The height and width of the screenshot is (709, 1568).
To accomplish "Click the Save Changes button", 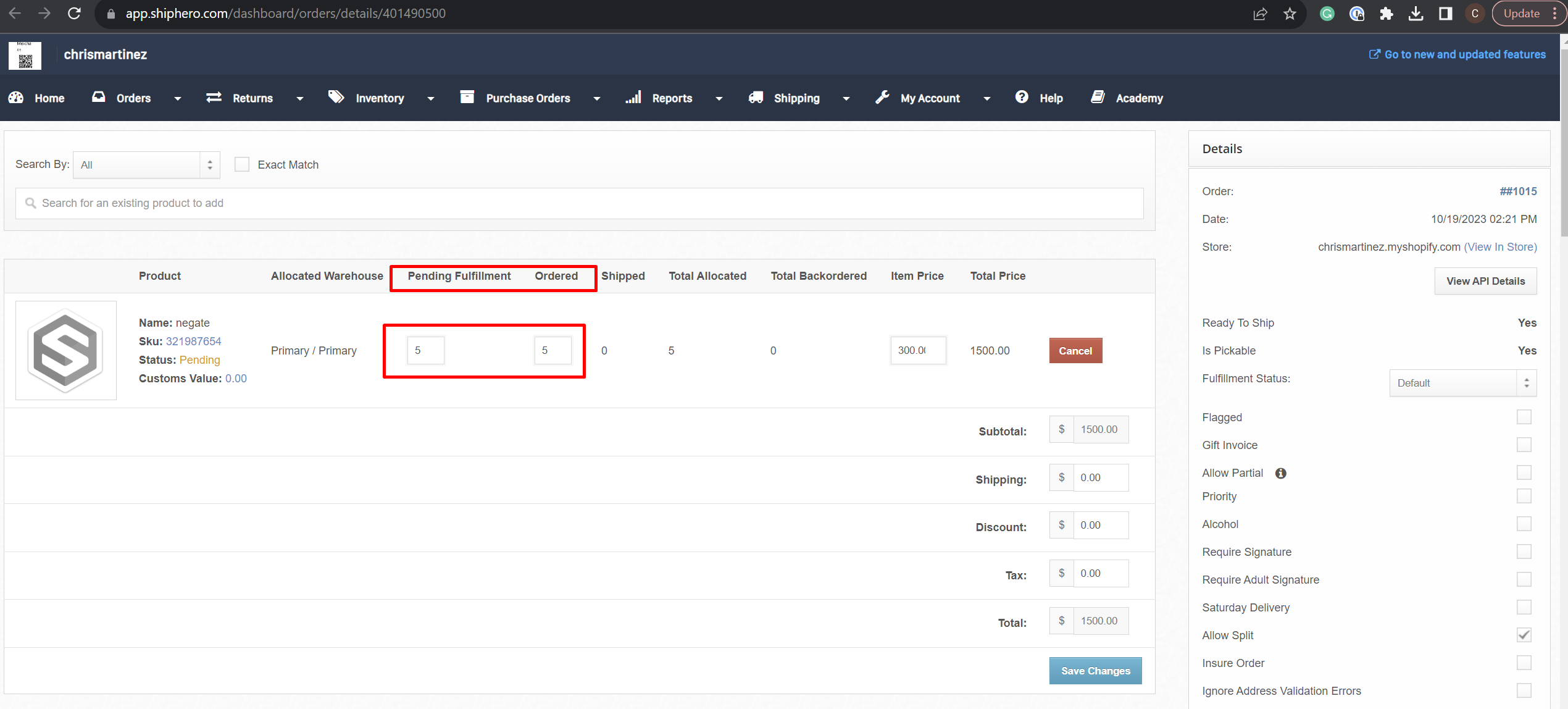I will pyautogui.click(x=1095, y=671).
